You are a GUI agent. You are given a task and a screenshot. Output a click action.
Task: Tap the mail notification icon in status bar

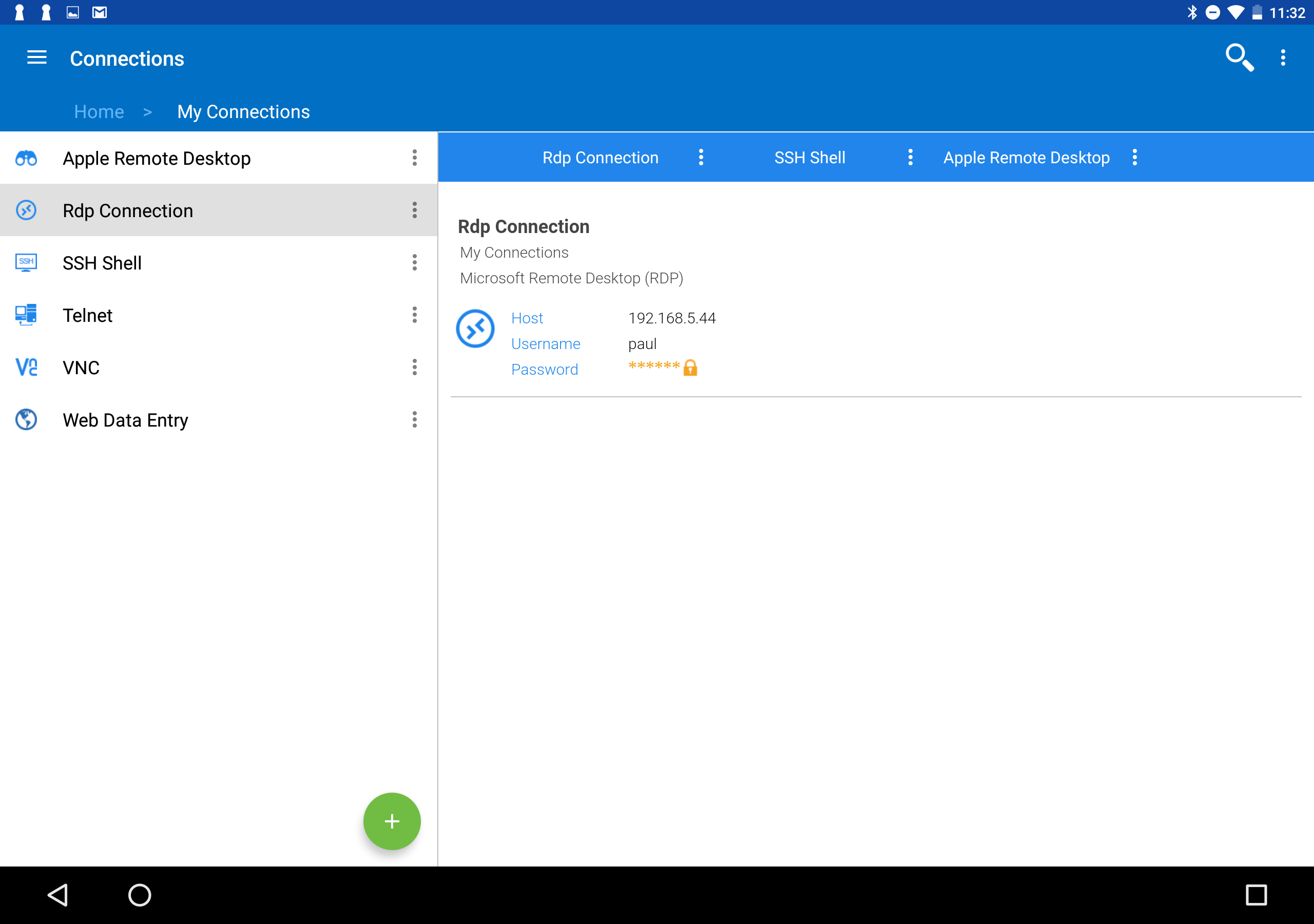pyautogui.click(x=100, y=12)
